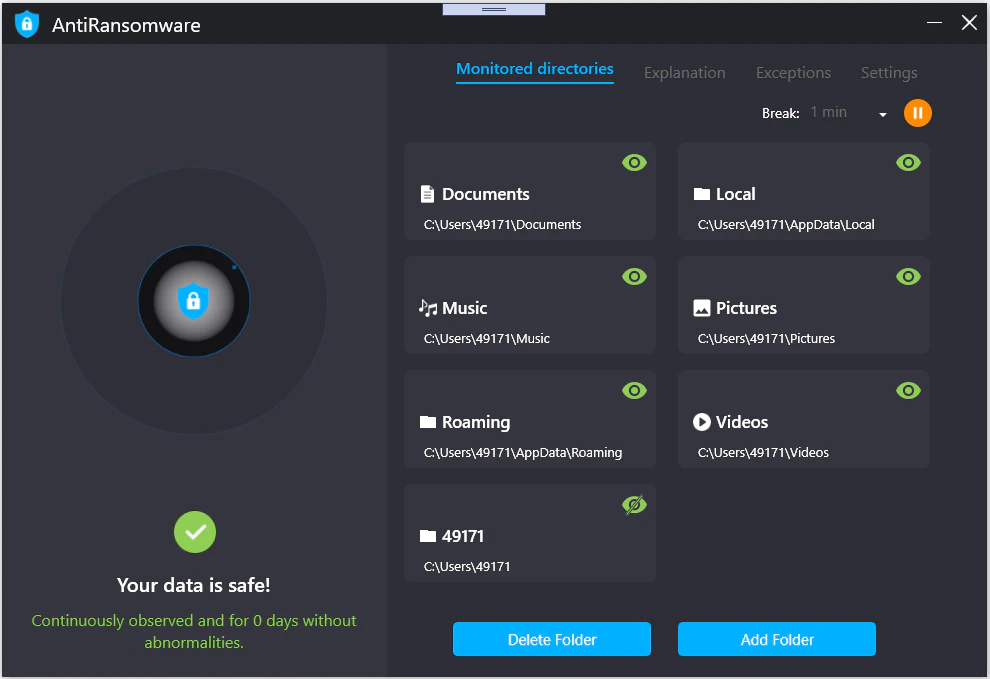Click the Videos play icon
Viewport: 990px width, 679px height.
tap(701, 422)
